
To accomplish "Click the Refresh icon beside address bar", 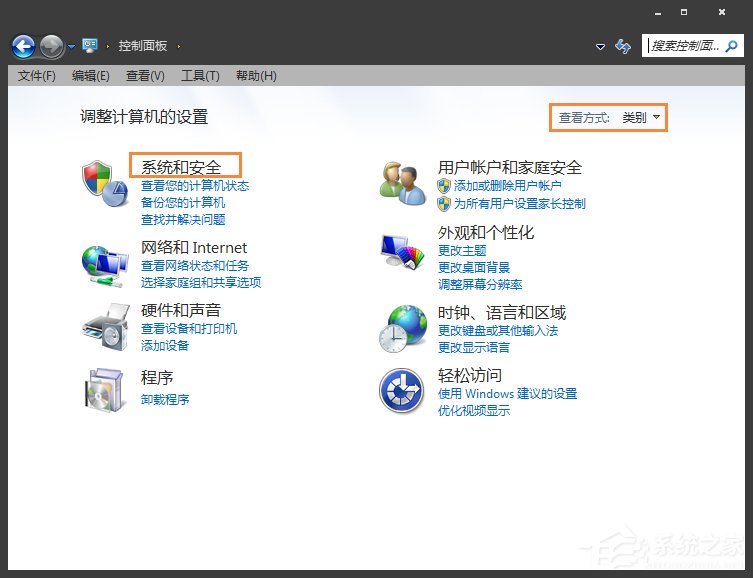I will pos(623,46).
